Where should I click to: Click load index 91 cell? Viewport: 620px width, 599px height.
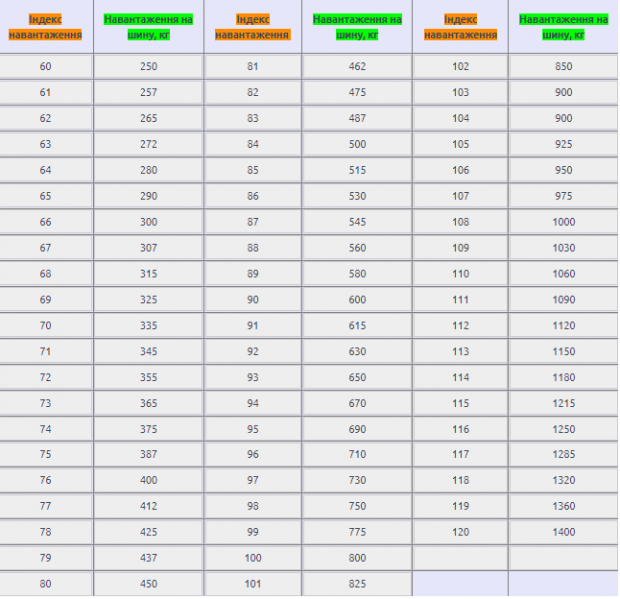pos(252,326)
